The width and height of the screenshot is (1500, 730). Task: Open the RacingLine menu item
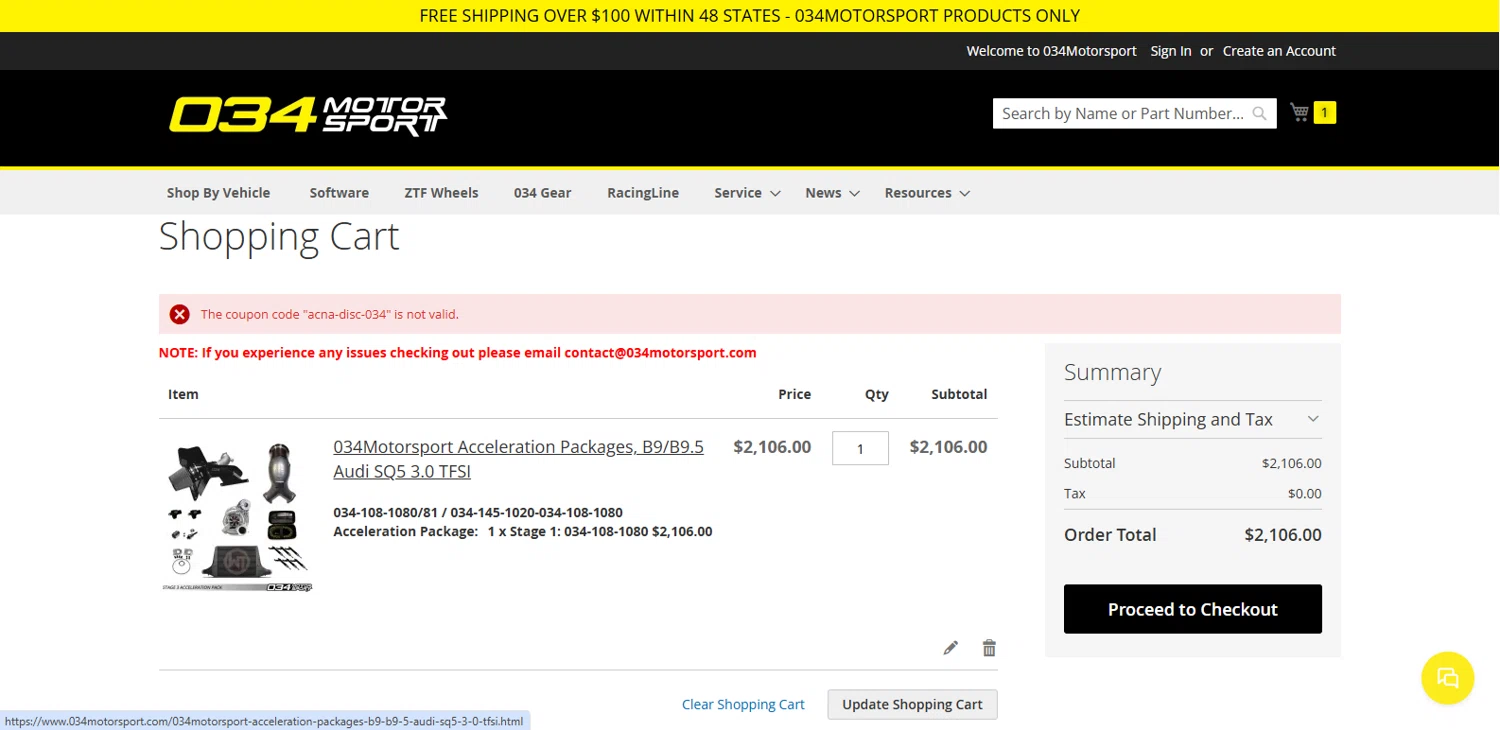[x=643, y=193]
